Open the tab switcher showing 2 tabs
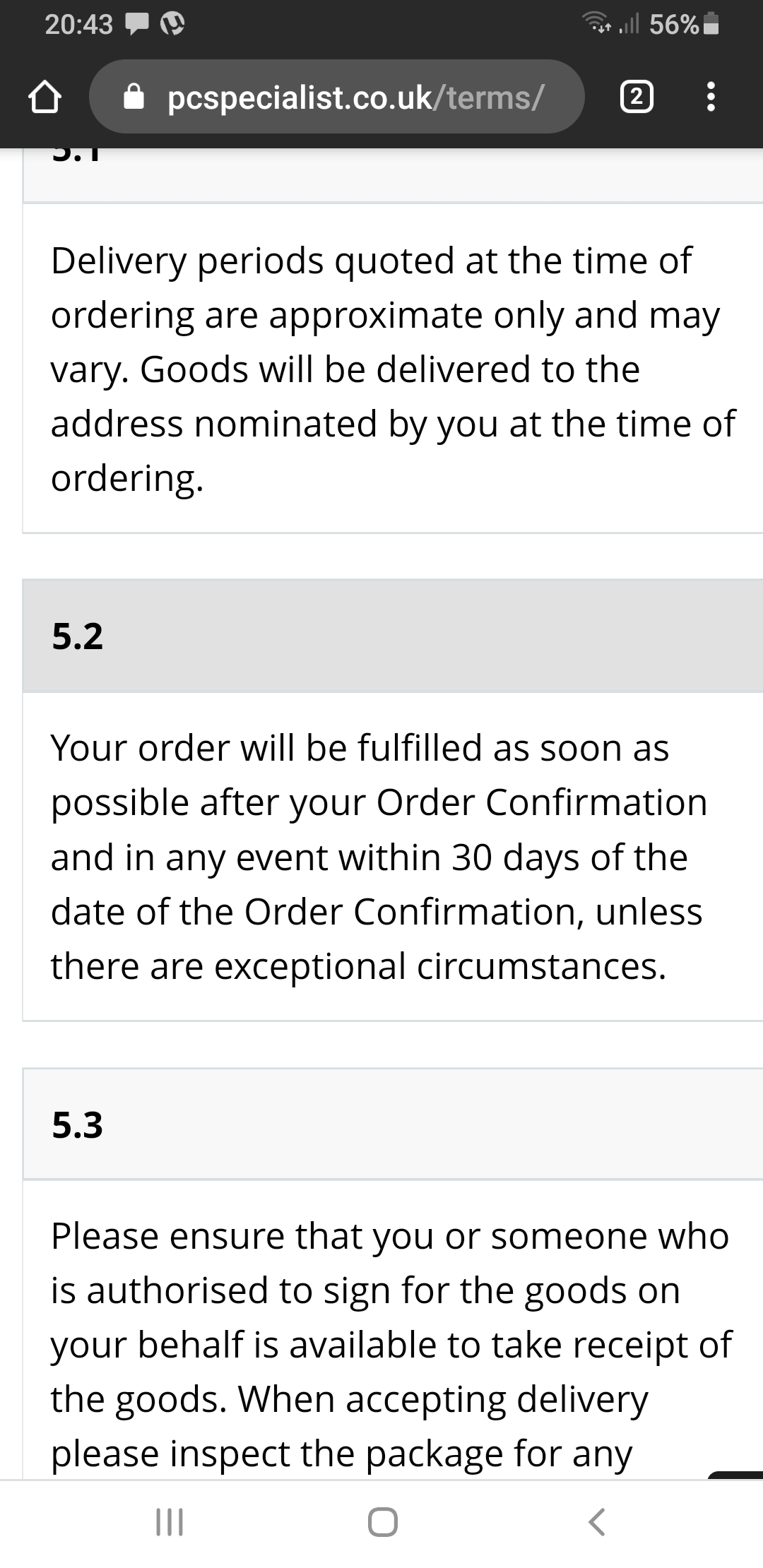Viewport: 763px width, 1568px height. point(636,97)
